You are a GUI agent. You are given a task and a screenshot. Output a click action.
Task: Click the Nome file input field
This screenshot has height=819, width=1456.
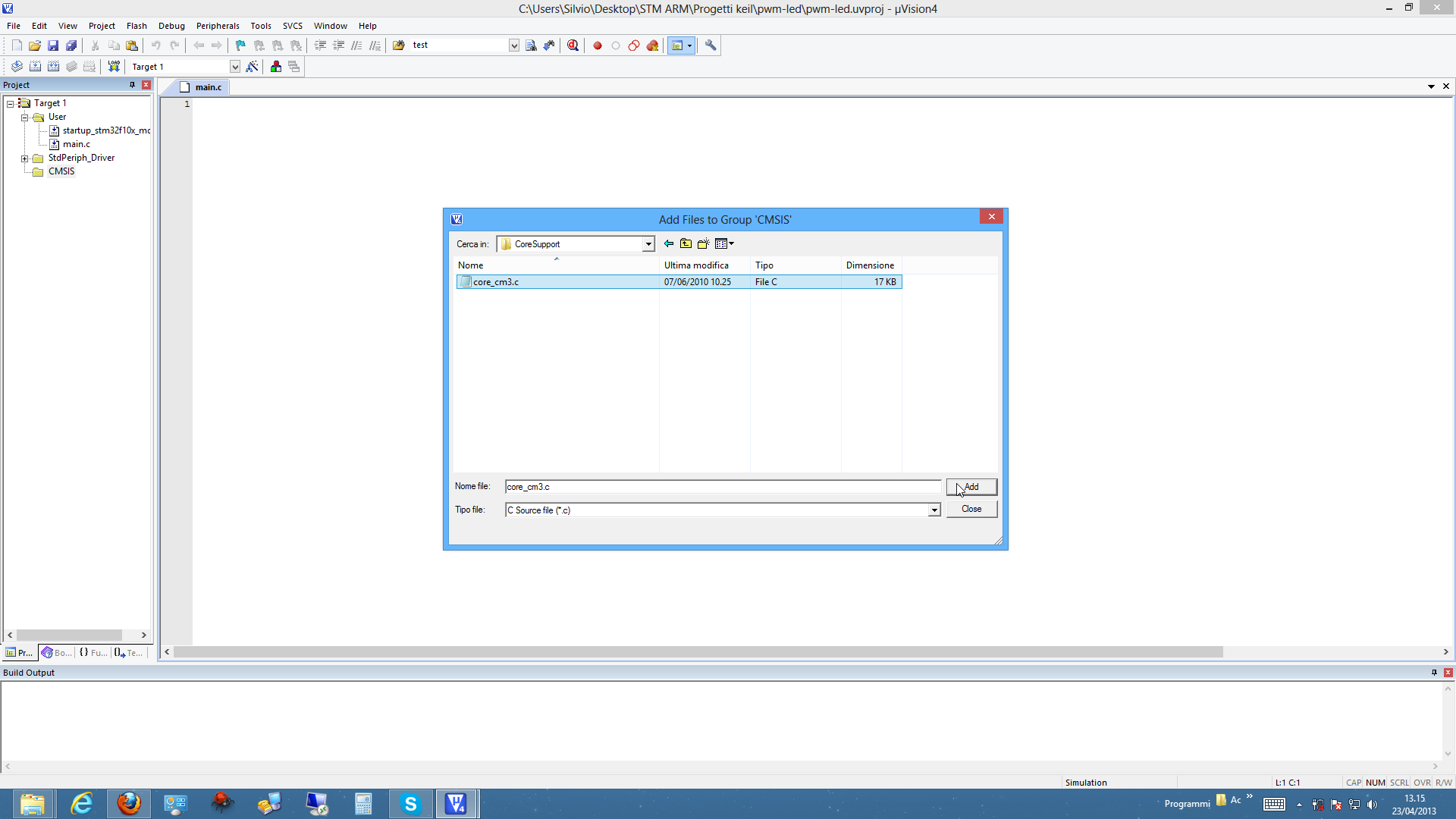pos(722,487)
